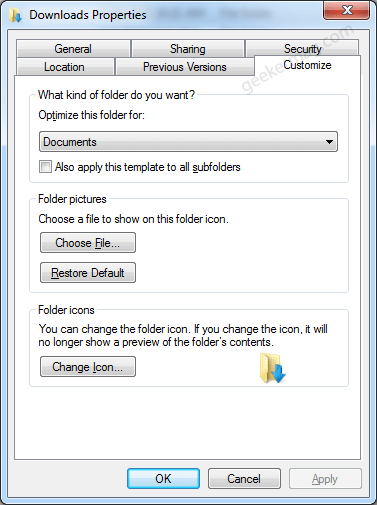This screenshot has width=377, height=505.
Task: Click the Apply button
Action: 325,479
